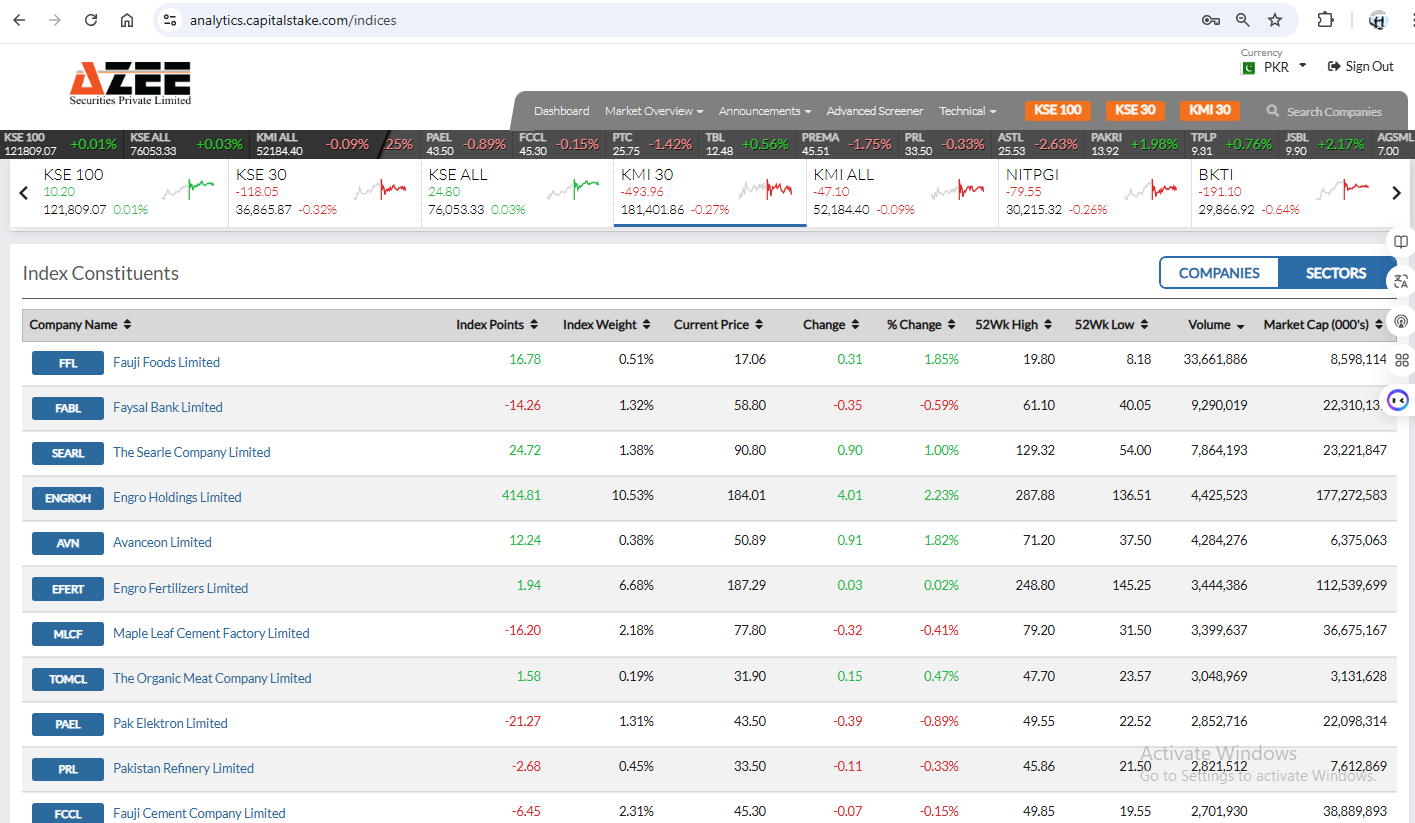Open the zoom magnifier icon in address bar
The image size is (1415, 823).
coord(1243,20)
